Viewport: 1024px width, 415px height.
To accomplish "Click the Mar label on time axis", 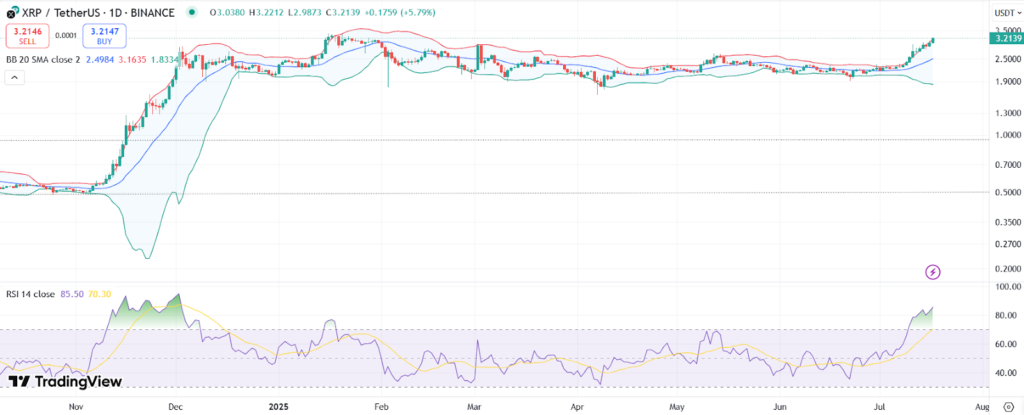I will point(474,406).
